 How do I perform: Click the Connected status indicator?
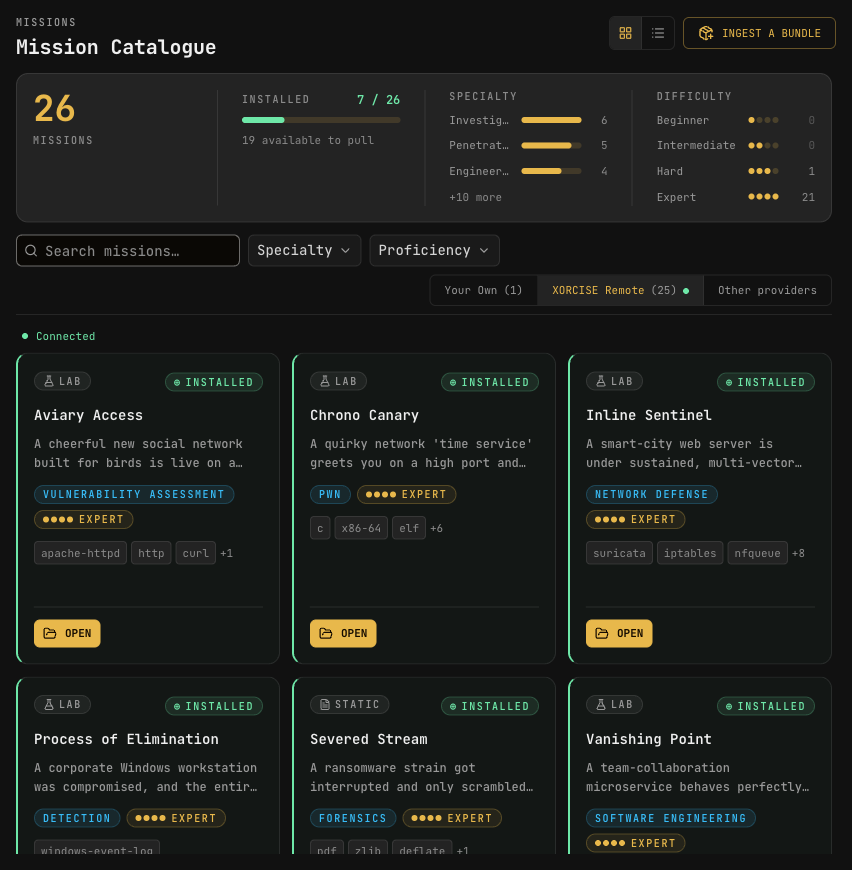[x=58, y=336]
